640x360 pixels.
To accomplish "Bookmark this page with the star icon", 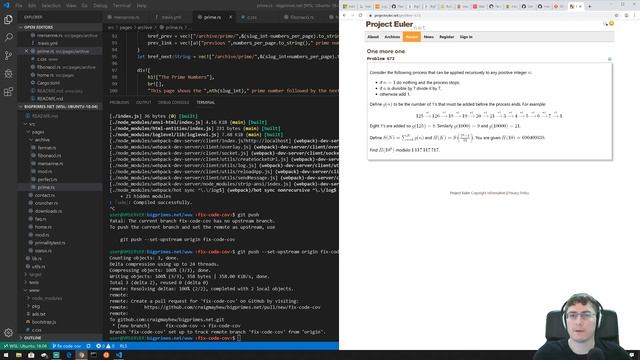I will click(617, 15).
